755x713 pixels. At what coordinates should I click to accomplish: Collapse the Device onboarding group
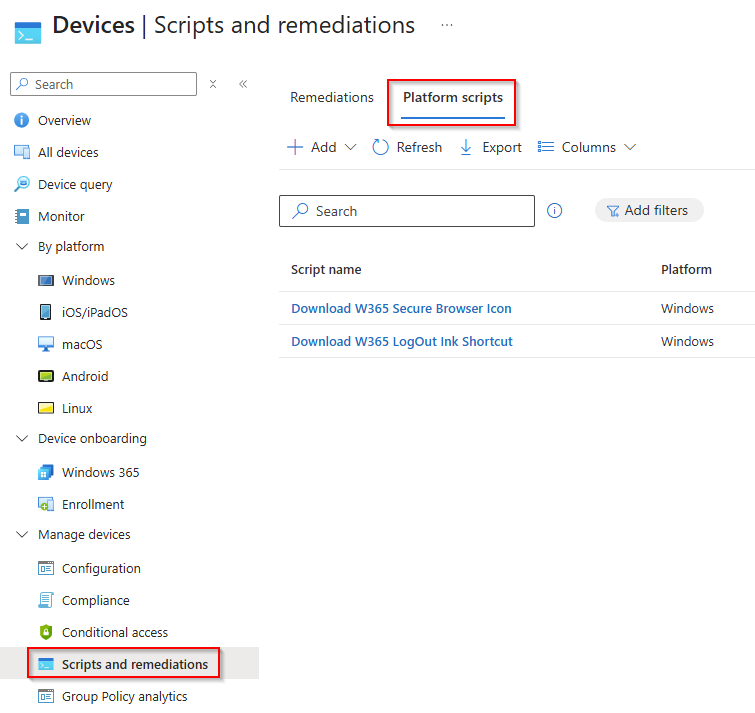[22, 439]
